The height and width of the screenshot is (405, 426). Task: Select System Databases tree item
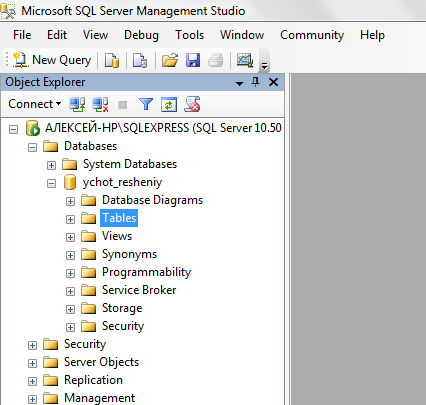coord(130,164)
